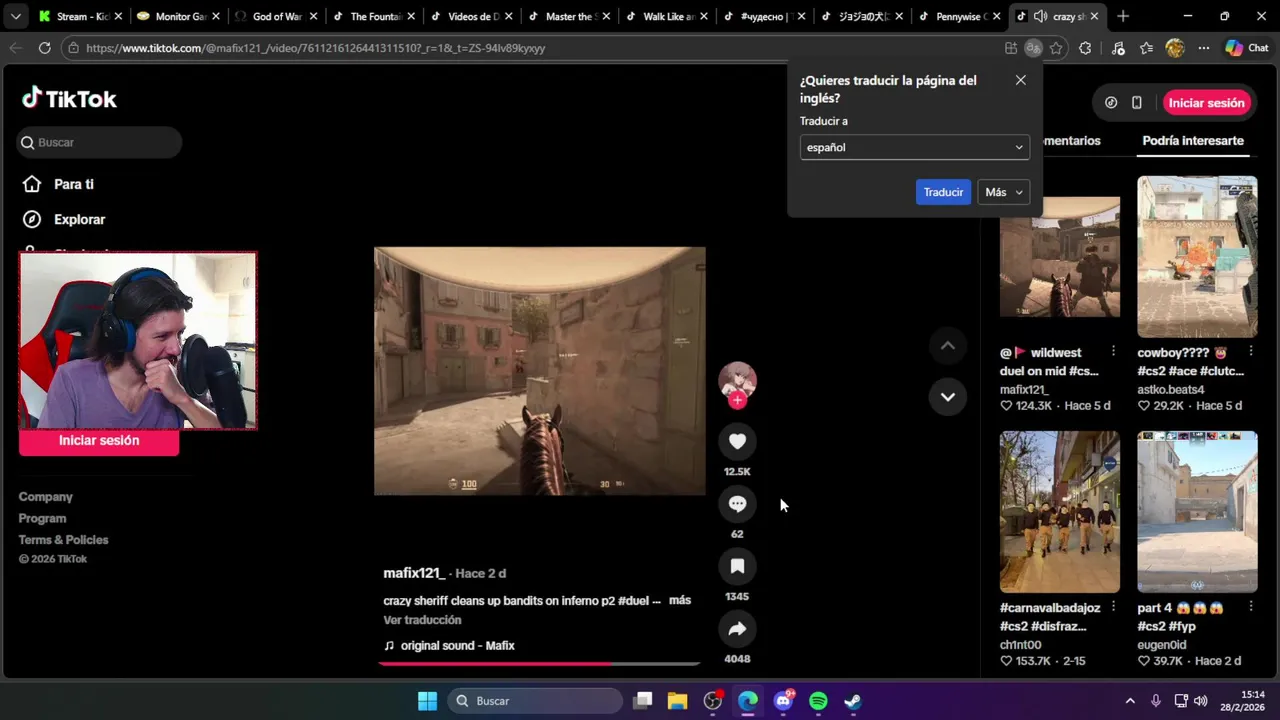Open browser settings ellipsis menu
Viewport: 1280px width, 720px height.
coord(1204,48)
